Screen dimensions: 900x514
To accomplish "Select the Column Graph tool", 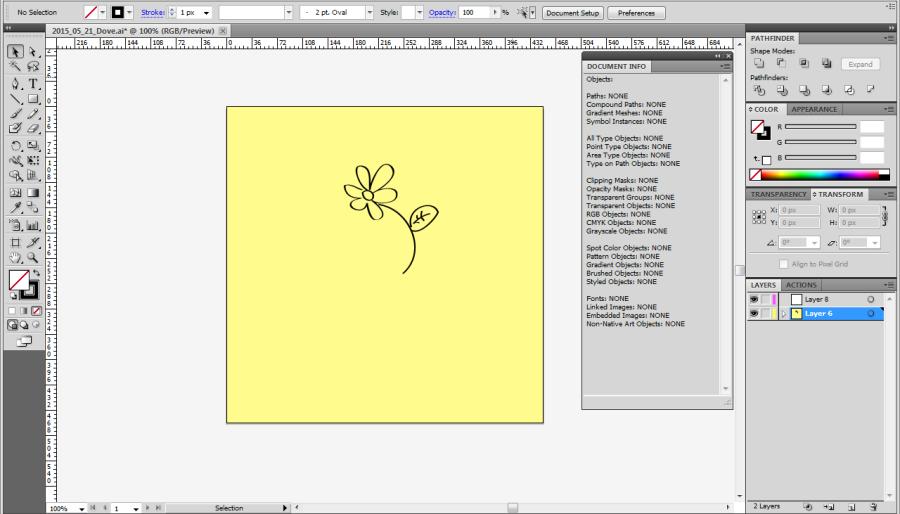I will [x=33, y=225].
